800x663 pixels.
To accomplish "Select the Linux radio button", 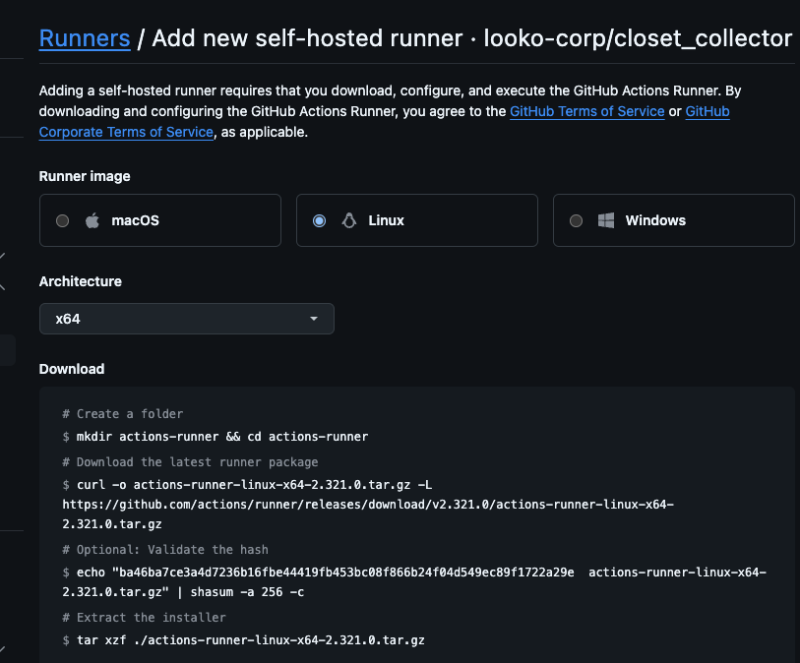I will [x=319, y=221].
